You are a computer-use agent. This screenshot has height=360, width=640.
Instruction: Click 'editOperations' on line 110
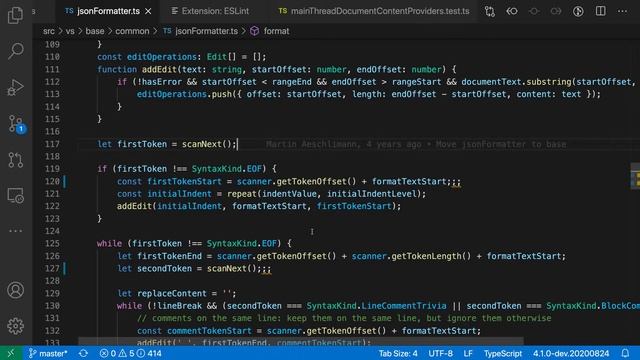coord(162,57)
